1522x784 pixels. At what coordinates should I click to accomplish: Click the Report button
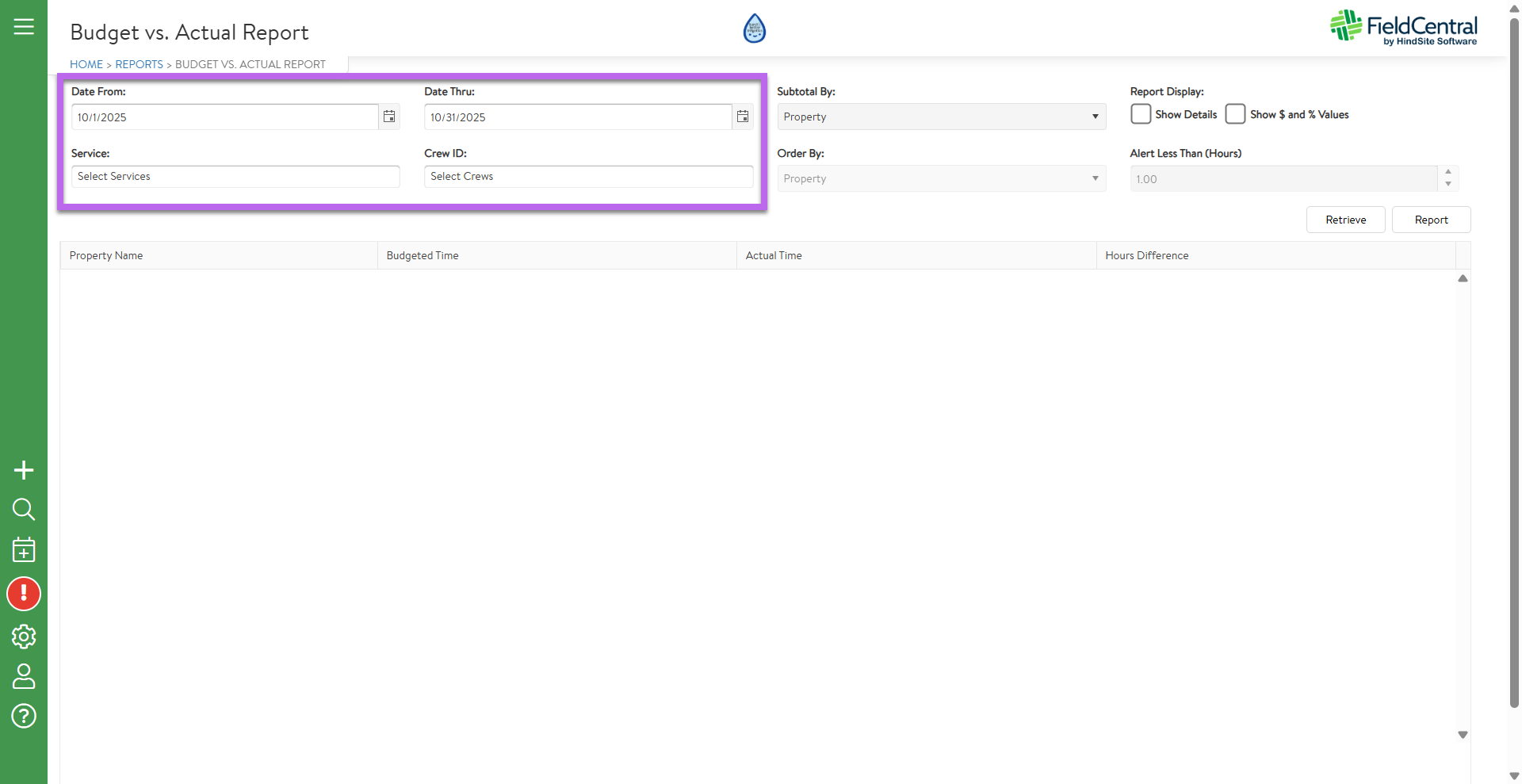[x=1431, y=220]
